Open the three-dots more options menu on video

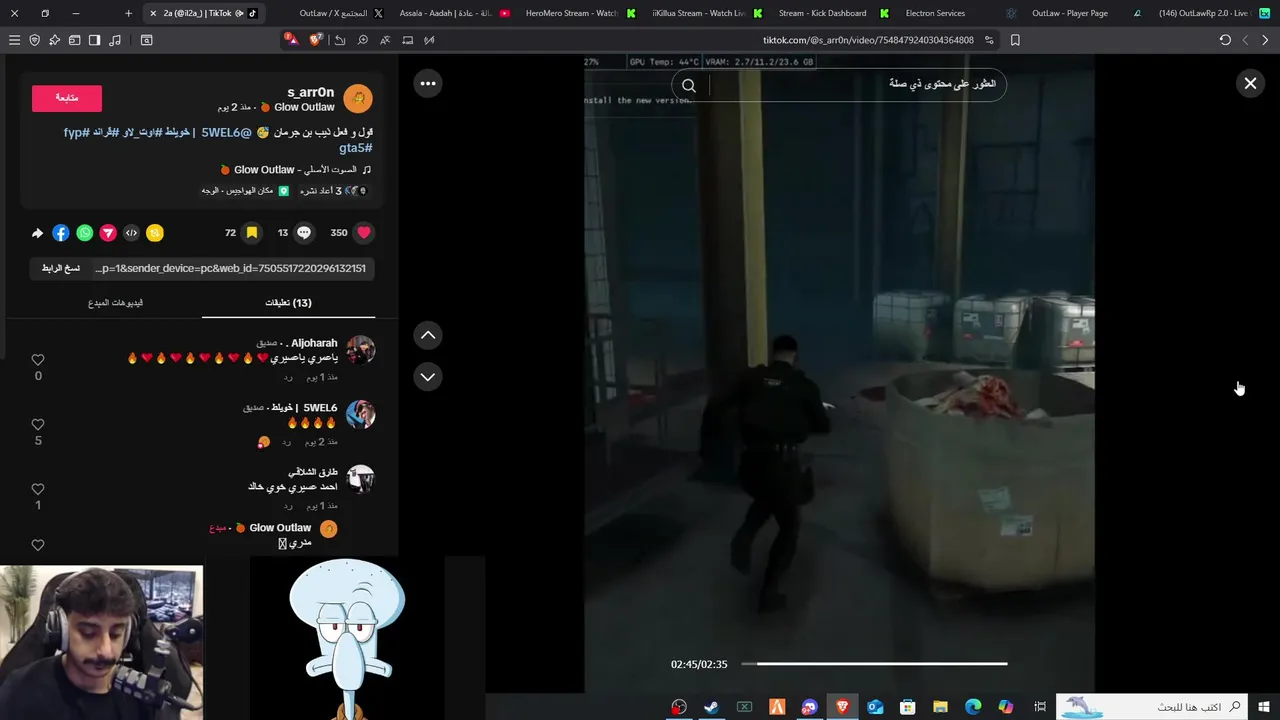[x=428, y=84]
